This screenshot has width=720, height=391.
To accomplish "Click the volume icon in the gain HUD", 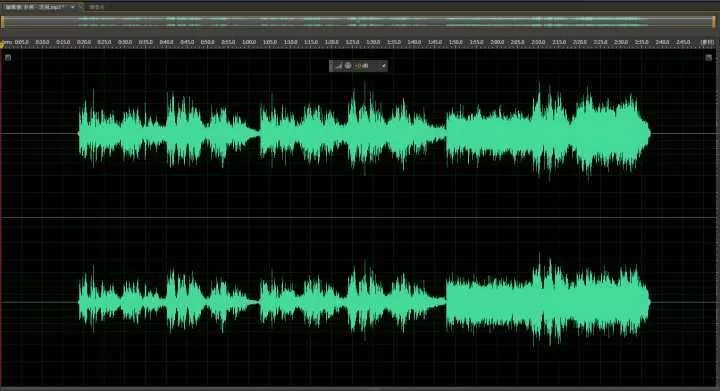I will (x=339, y=66).
